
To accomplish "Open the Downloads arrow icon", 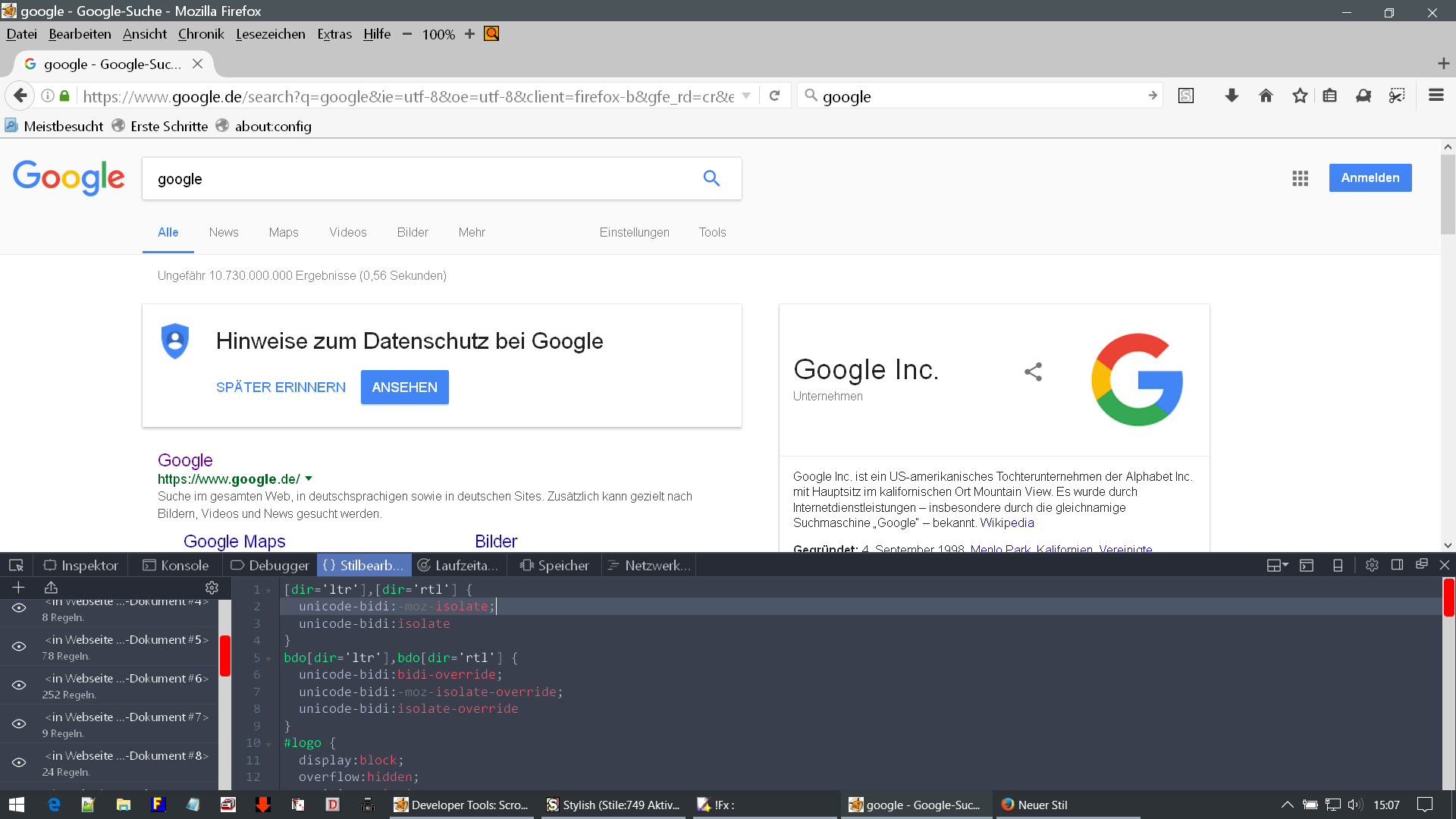I will [x=1232, y=96].
